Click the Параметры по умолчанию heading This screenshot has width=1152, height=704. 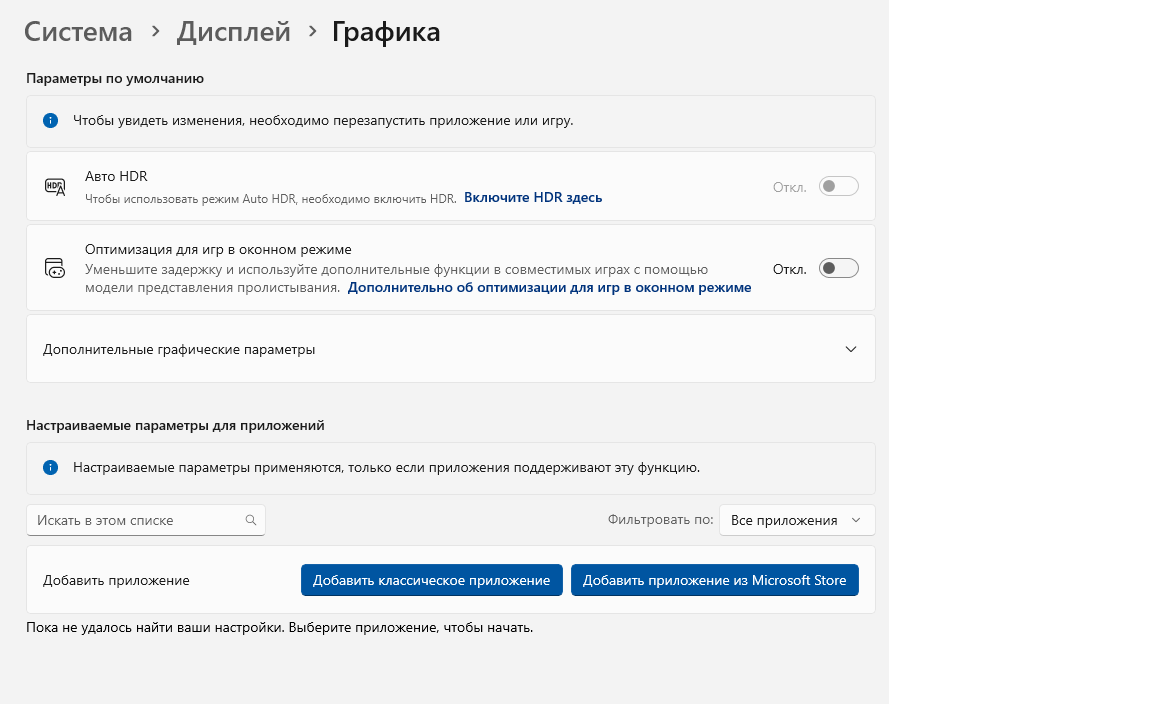[x=115, y=79]
